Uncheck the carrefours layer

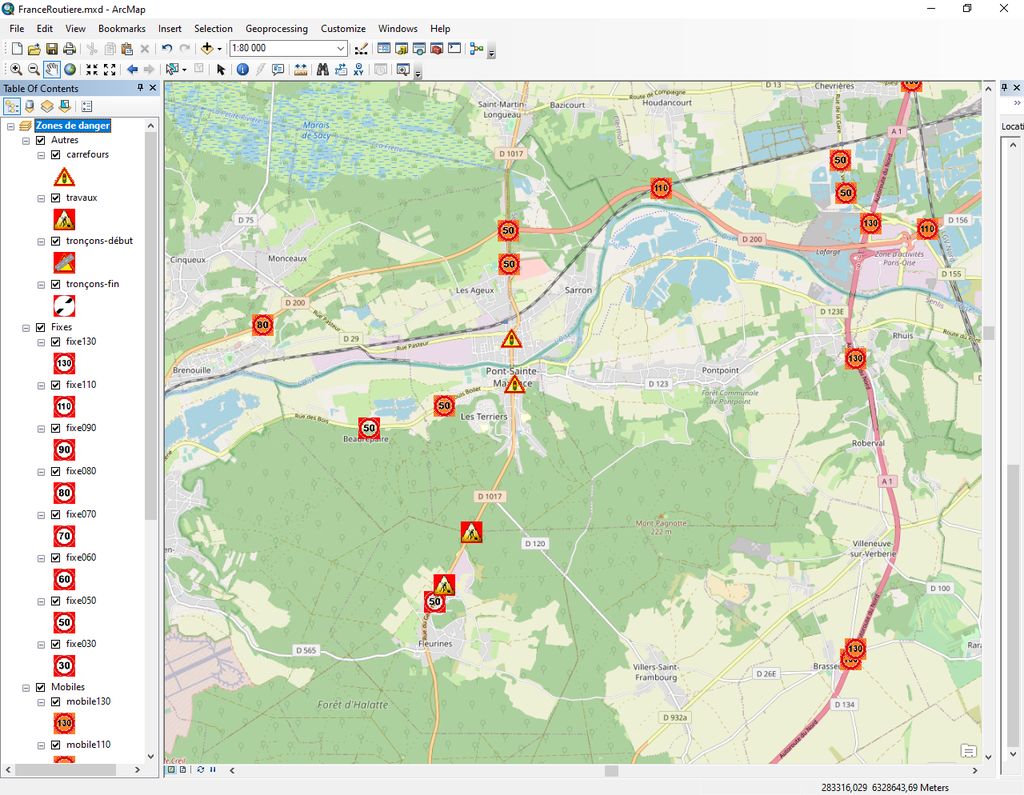(x=56, y=155)
